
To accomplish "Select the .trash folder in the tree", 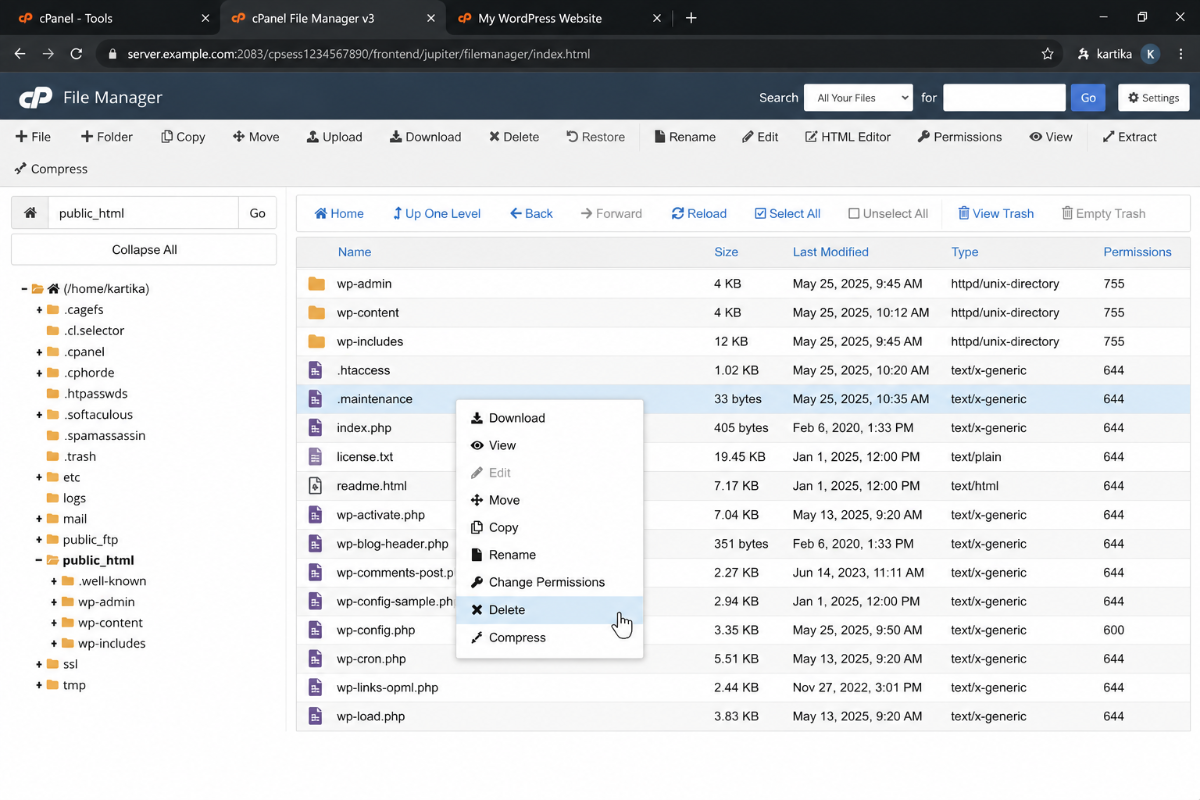I will tap(80, 456).
